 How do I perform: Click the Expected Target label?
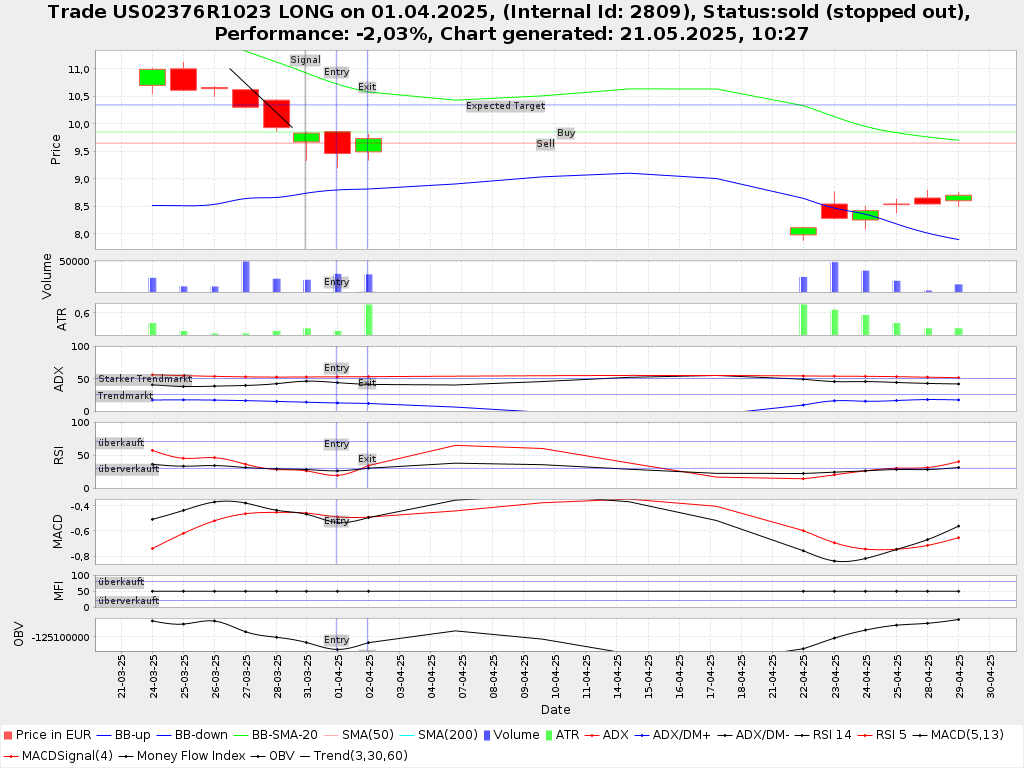pos(505,106)
